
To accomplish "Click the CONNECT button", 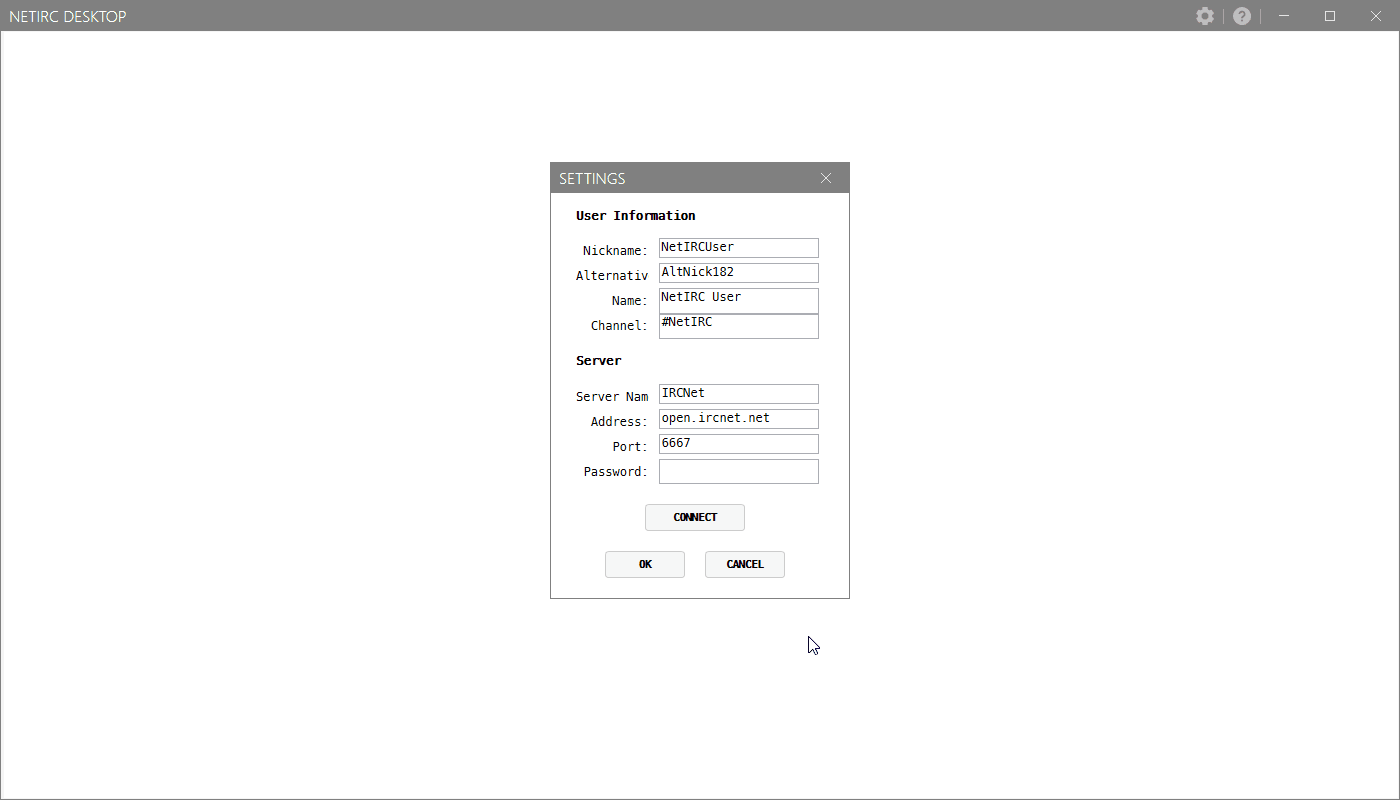I will point(695,517).
